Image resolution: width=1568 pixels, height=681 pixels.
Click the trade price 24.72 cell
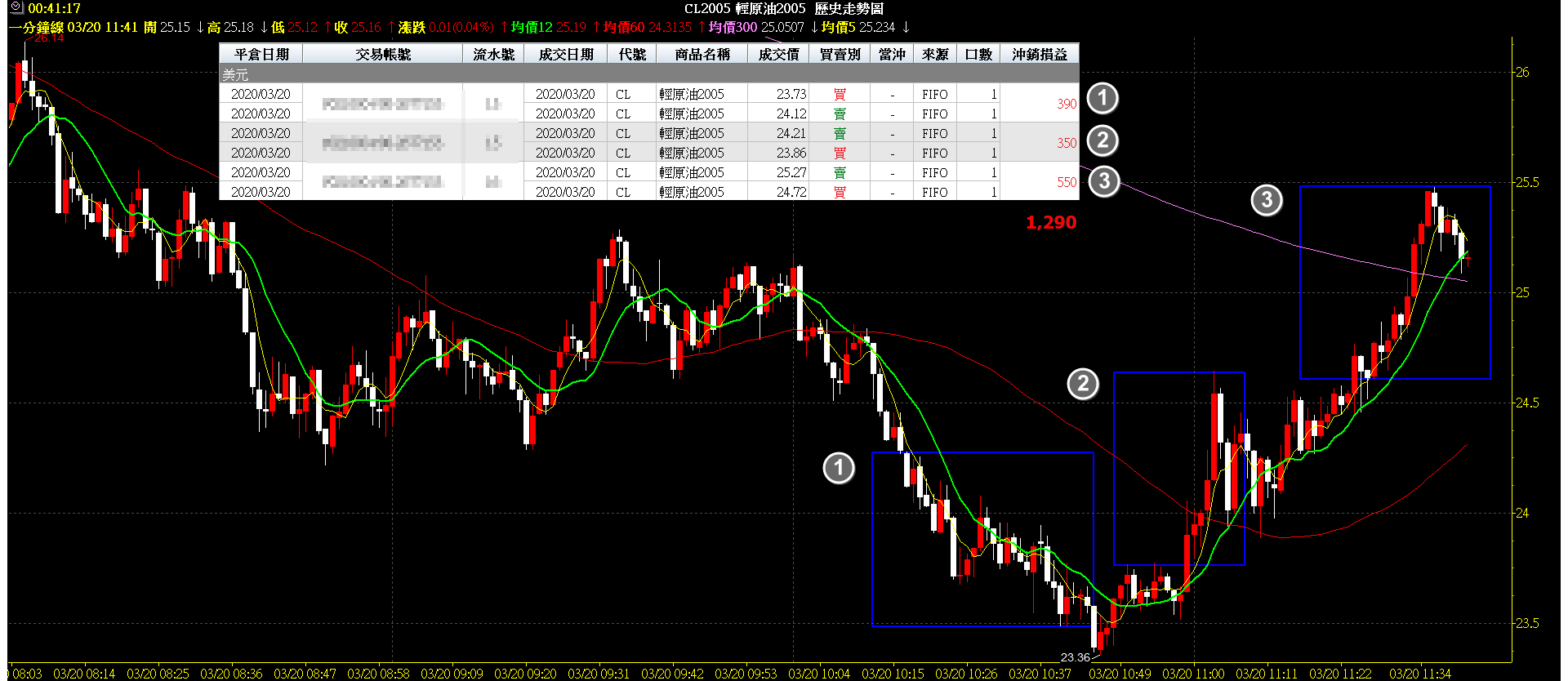779,192
